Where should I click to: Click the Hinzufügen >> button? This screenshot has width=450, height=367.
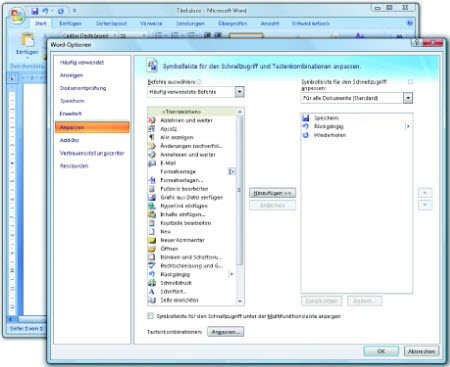click(x=272, y=193)
